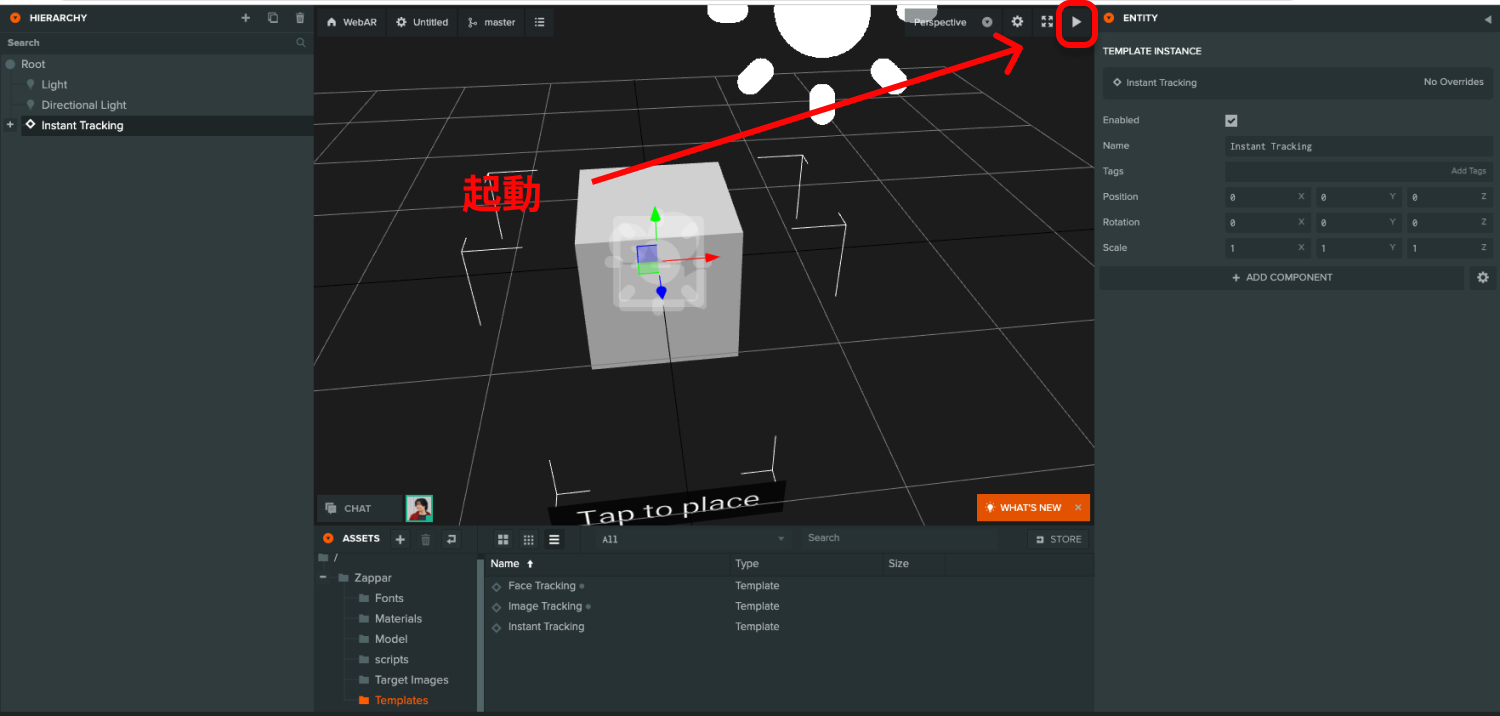Go to WebAR project home
Image resolution: width=1500 pixels, height=716 pixels.
[x=352, y=22]
